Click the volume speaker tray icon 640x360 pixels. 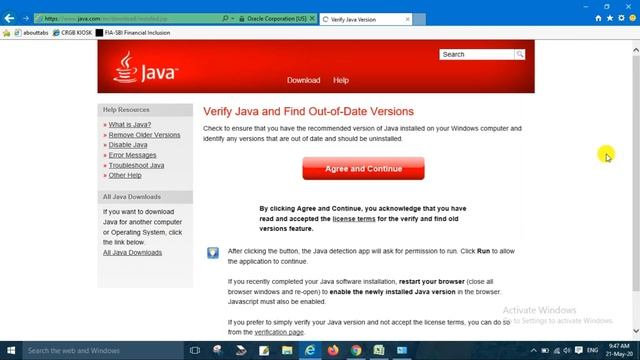567,351
